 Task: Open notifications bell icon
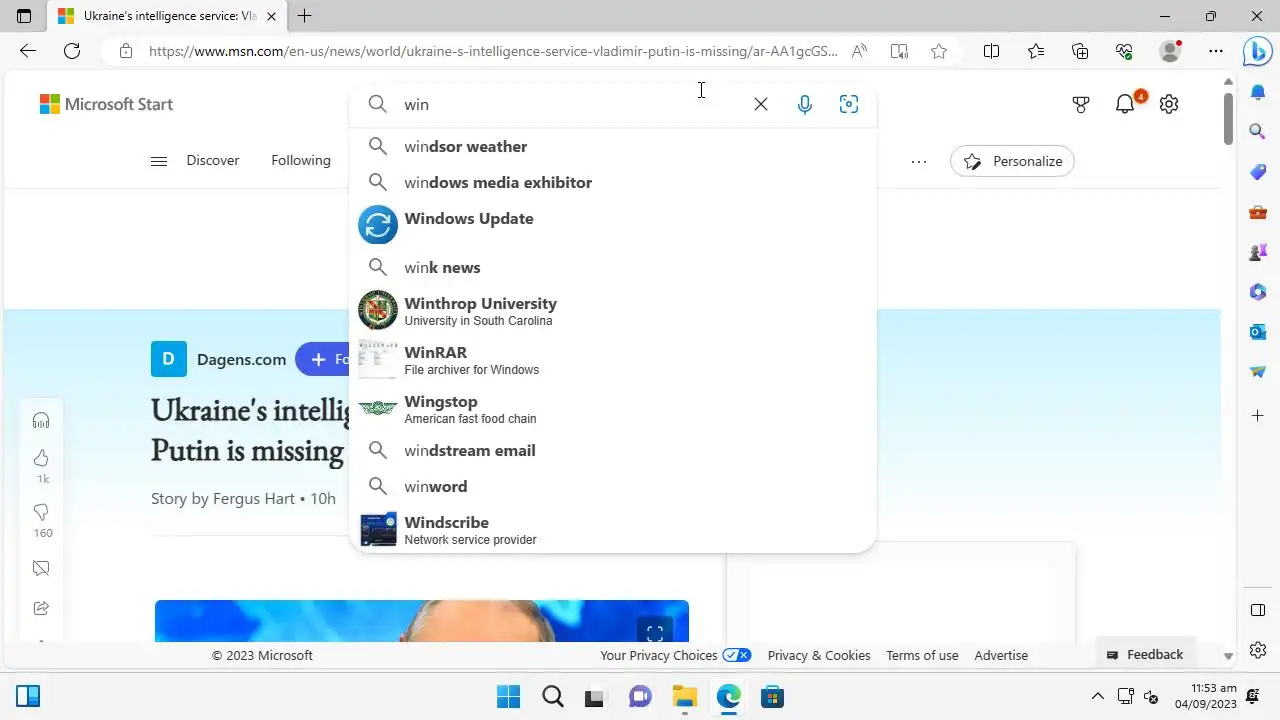click(1125, 104)
